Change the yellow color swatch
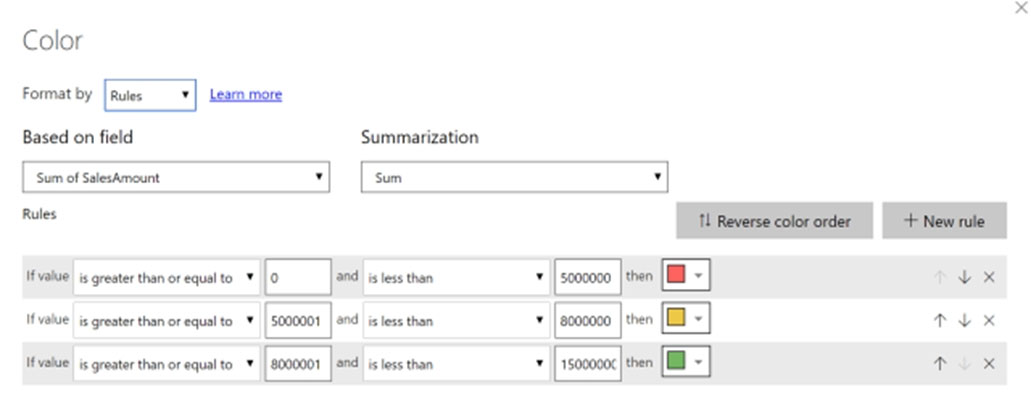The image size is (1031, 413). point(684,320)
